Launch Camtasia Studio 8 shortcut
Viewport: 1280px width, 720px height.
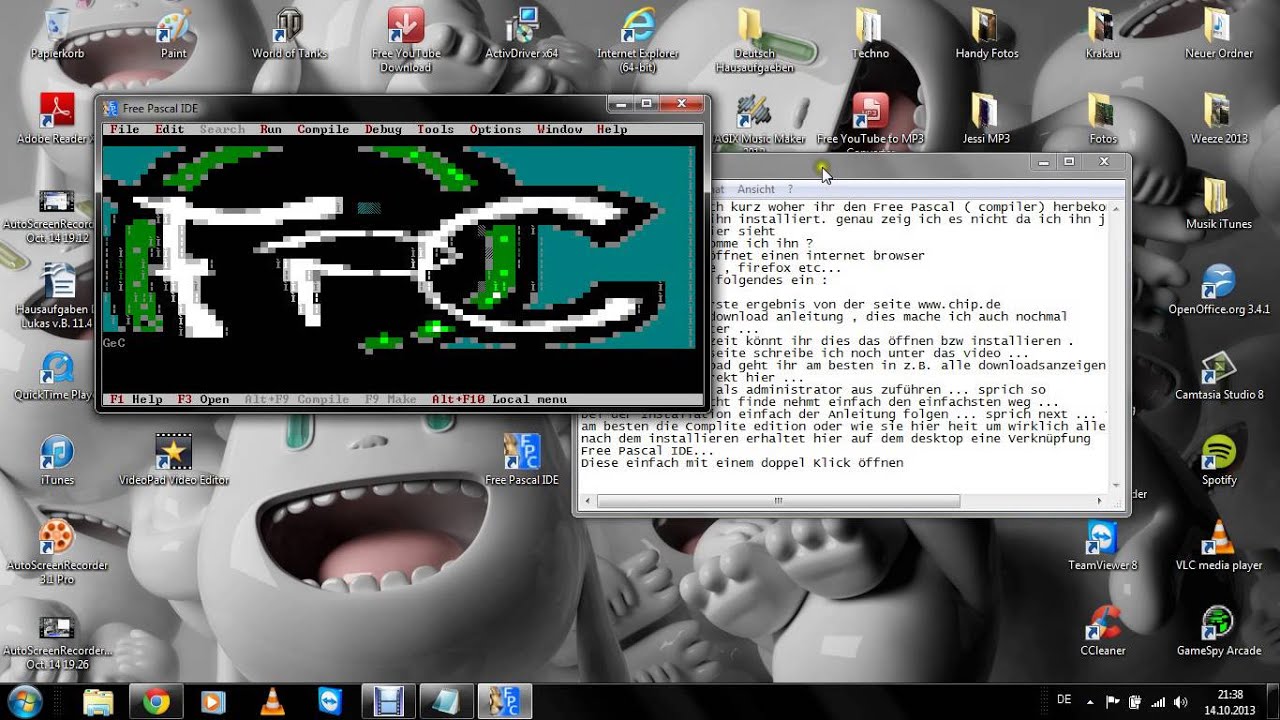click(1218, 374)
